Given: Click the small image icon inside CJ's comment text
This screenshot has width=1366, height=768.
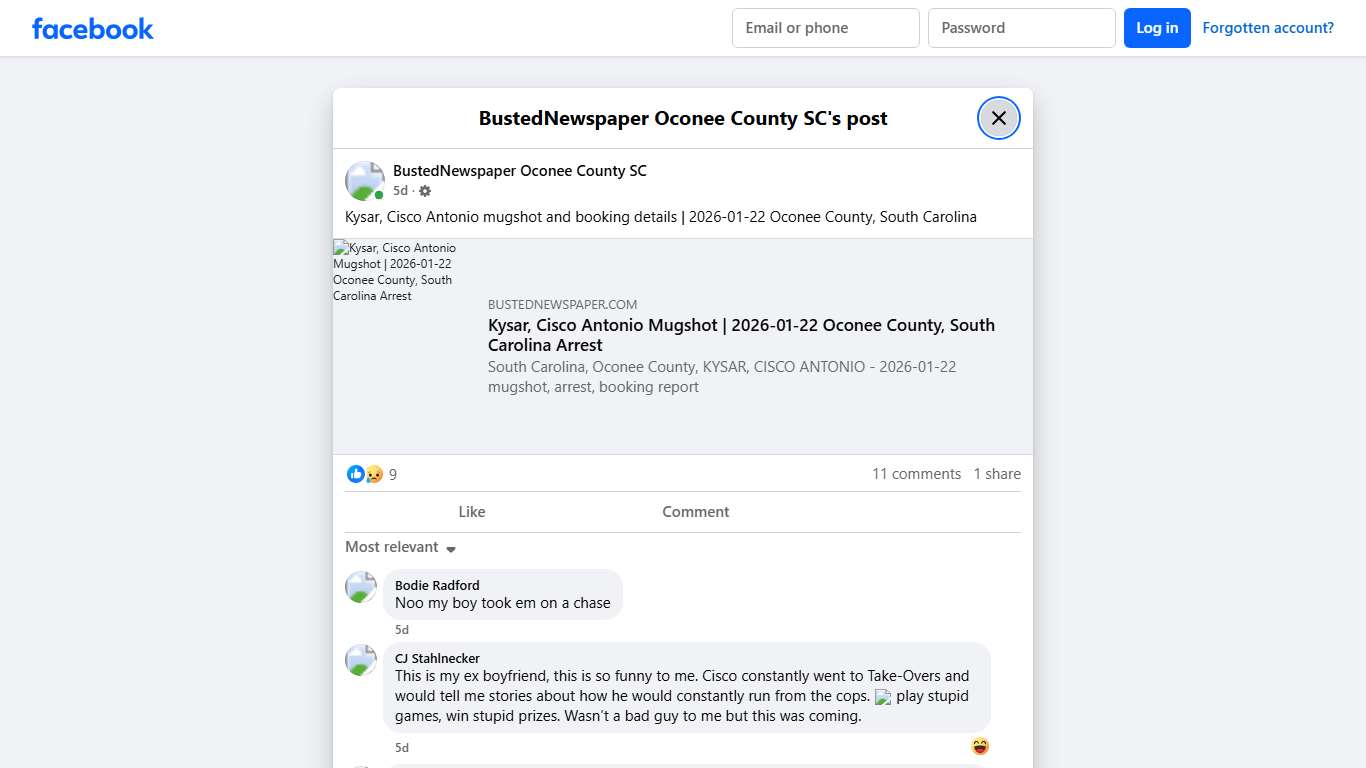Looking at the screenshot, I should 882,696.
